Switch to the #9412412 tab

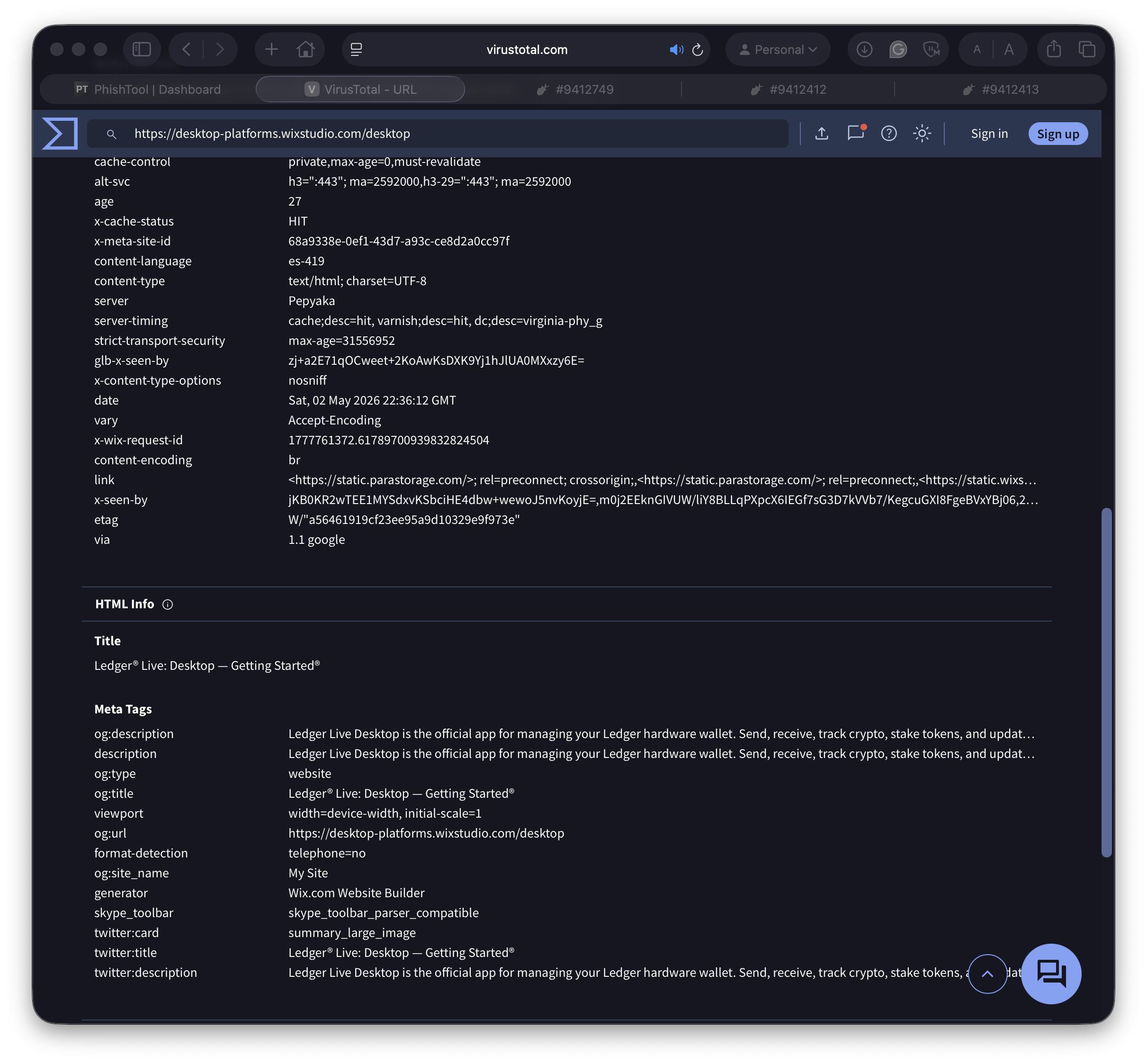(x=788, y=89)
